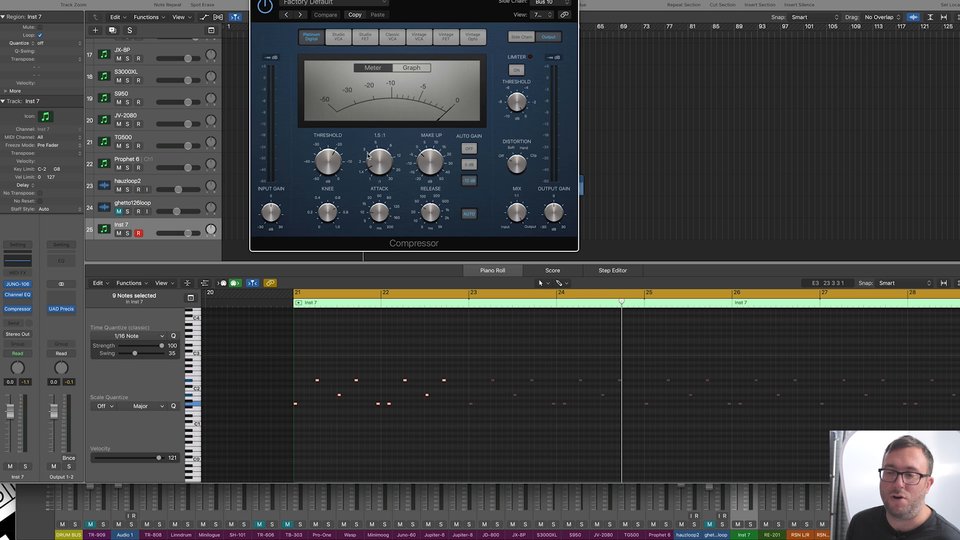Toggle the Mute checkbox in Region inspector
The image size is (960, 540).
[x=40, y=27]
